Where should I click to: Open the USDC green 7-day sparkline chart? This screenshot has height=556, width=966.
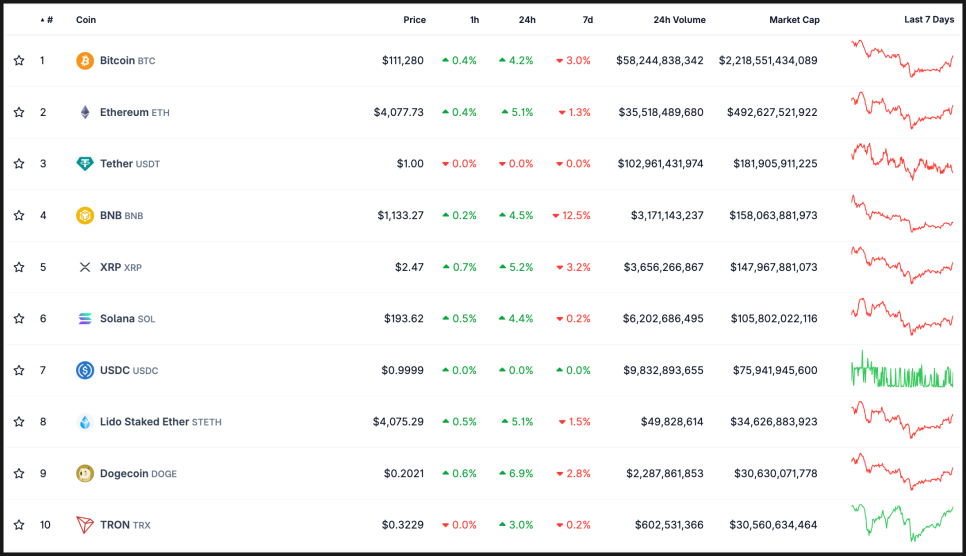(902, 370)
